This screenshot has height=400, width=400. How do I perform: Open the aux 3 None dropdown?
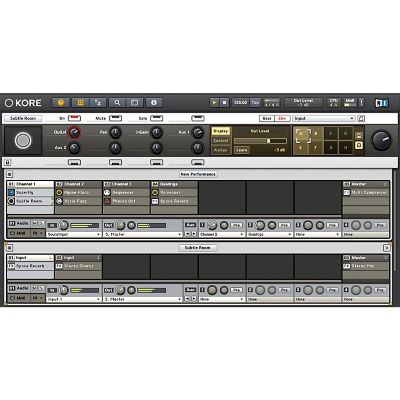click(317, 234)
